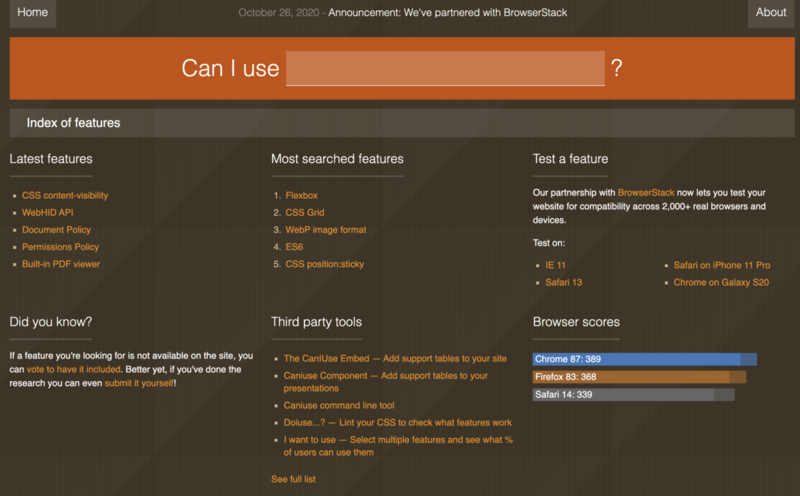
Task: Select the Chrome 87 score bar
Action: click(645, 359)
